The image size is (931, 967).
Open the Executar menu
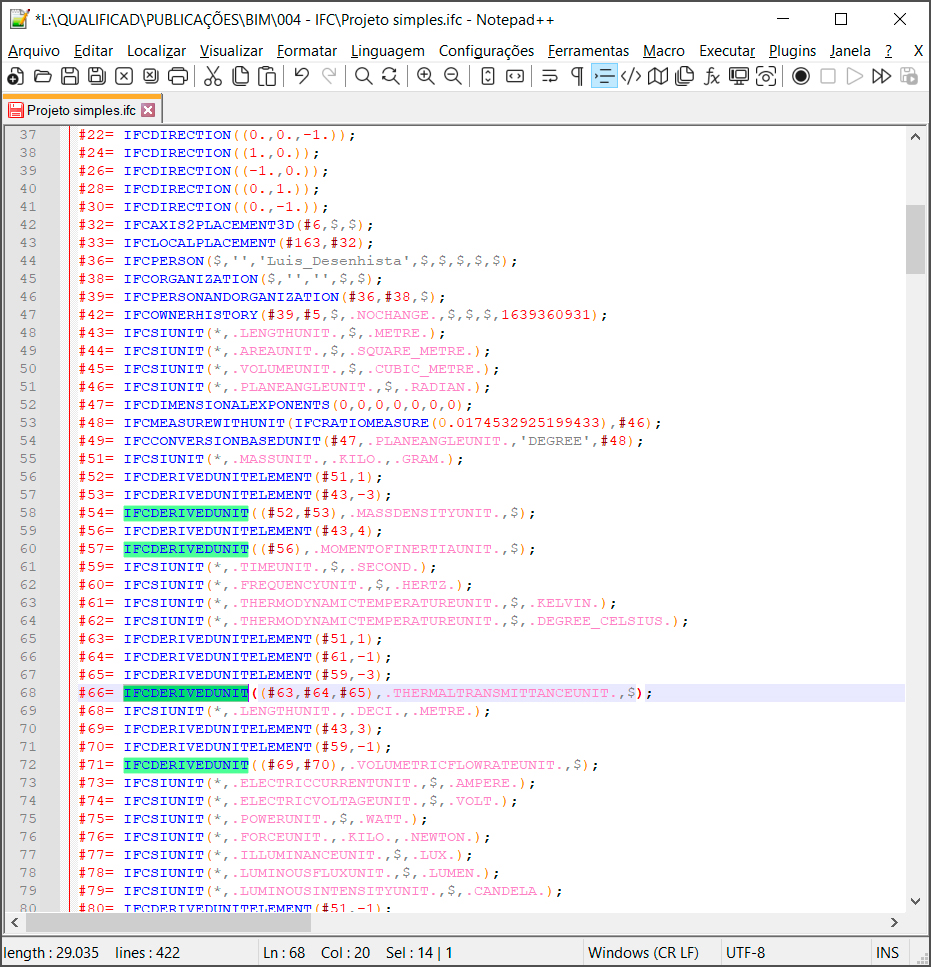point(727,51)
